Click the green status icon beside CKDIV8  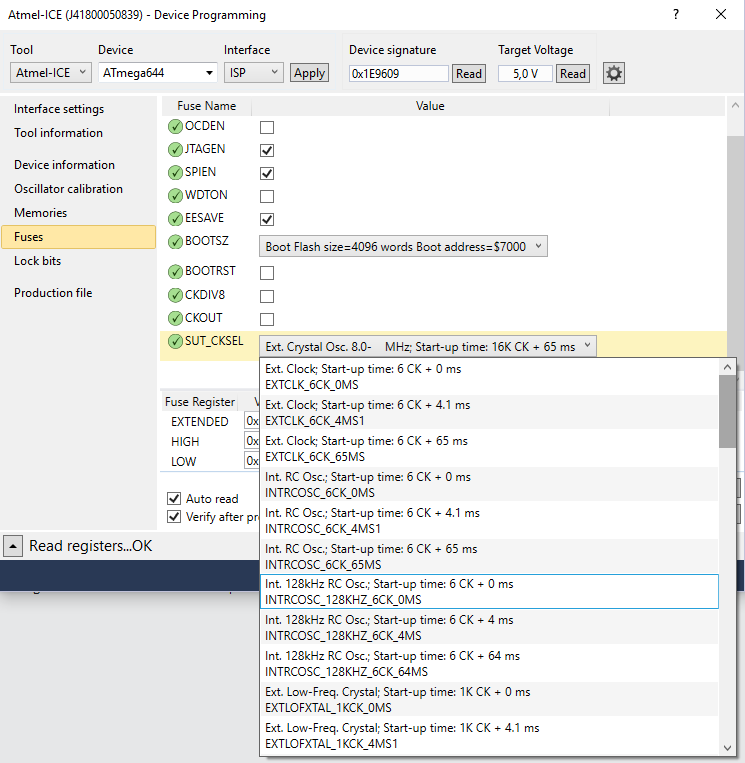pos(175,295)
